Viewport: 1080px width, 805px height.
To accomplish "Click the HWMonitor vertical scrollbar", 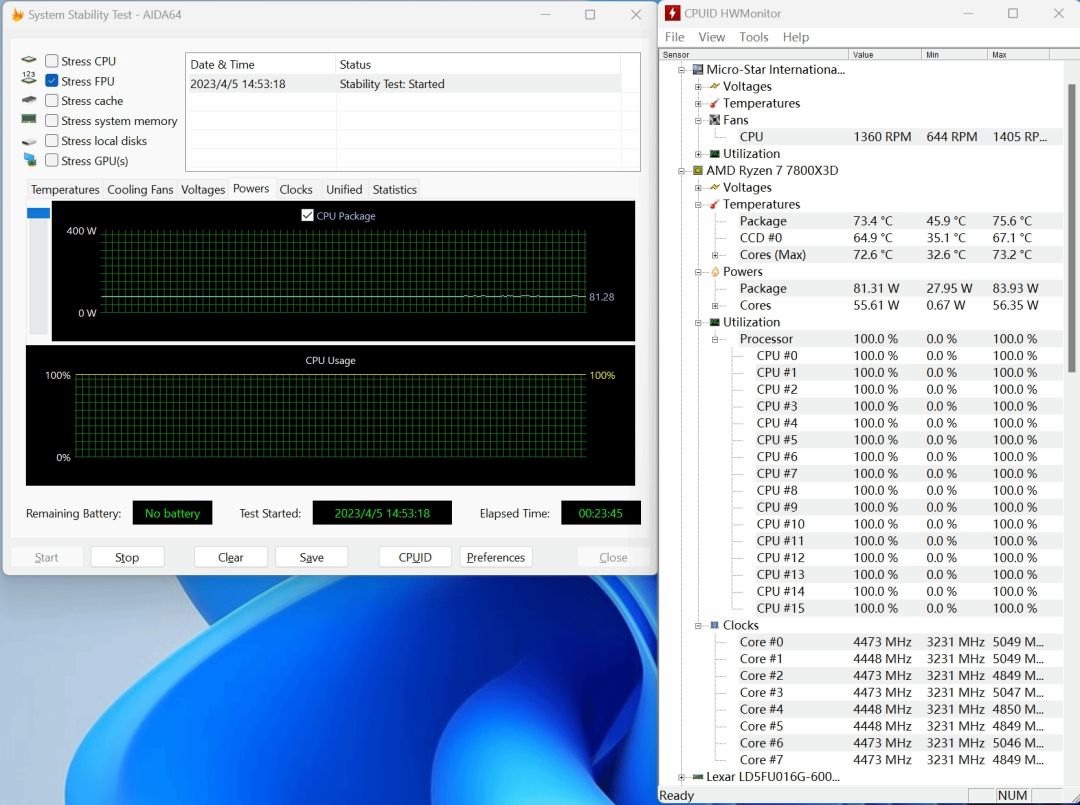I will tap(1073, 300).
